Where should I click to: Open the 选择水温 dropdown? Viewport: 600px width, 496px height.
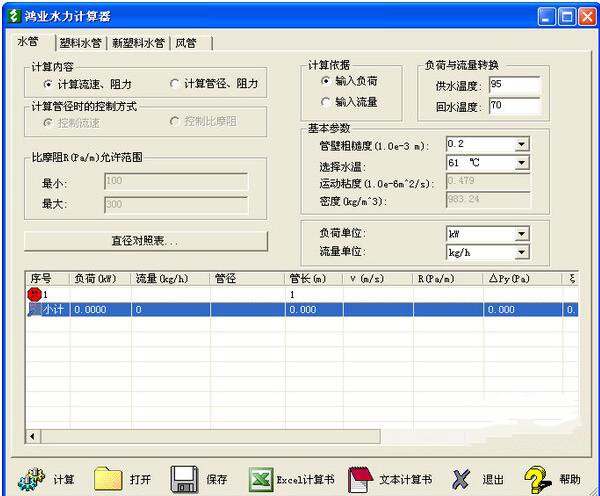coord(521,162)
